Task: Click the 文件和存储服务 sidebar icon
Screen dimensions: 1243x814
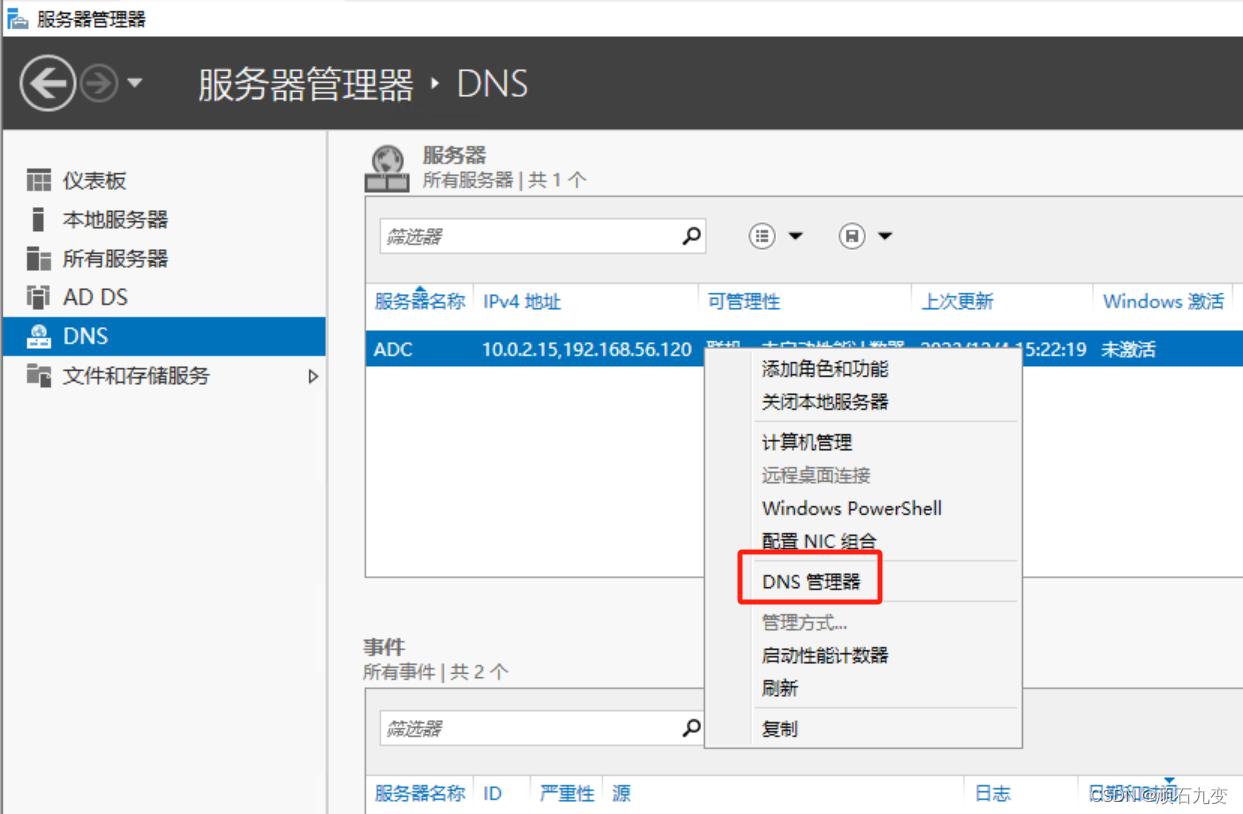Action: point(38,375)
